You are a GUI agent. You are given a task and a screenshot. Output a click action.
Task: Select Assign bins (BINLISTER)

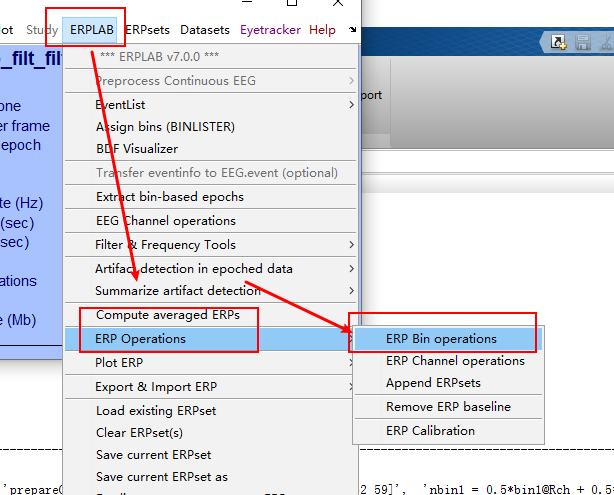click(x=211, y=126)
